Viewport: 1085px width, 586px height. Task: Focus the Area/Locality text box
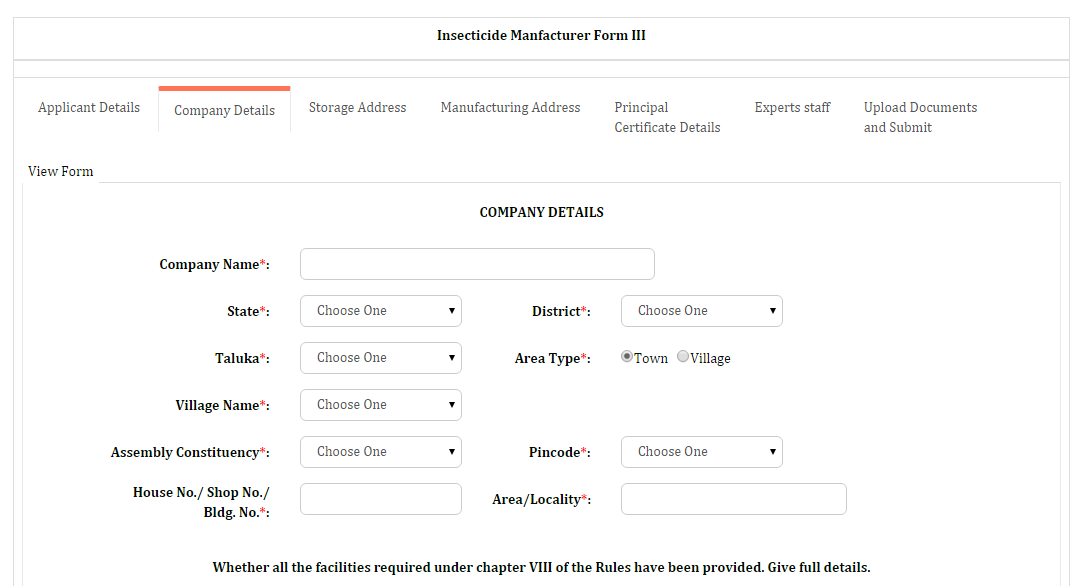pyautogui.click(x=733, y=499)
